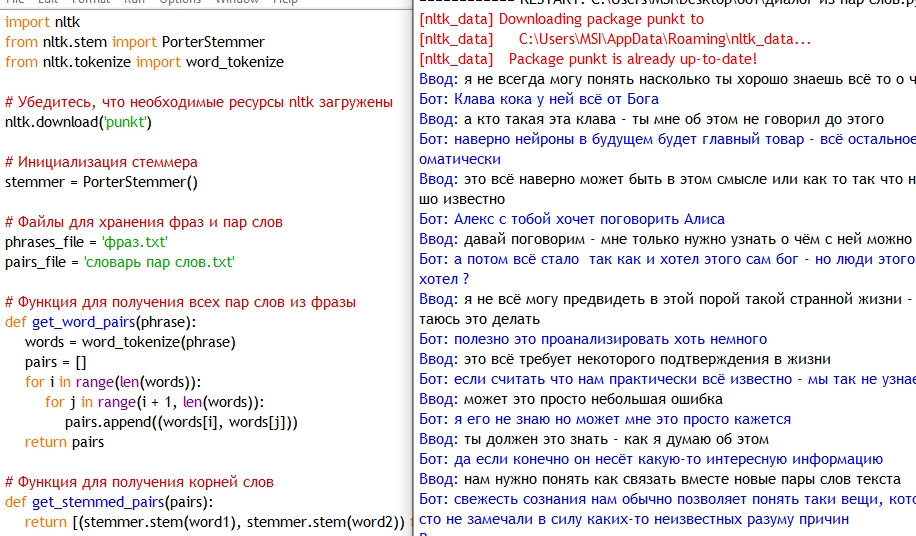Place cursor on 'stemmer = PorterStemmer()' line

pos(102,182)
